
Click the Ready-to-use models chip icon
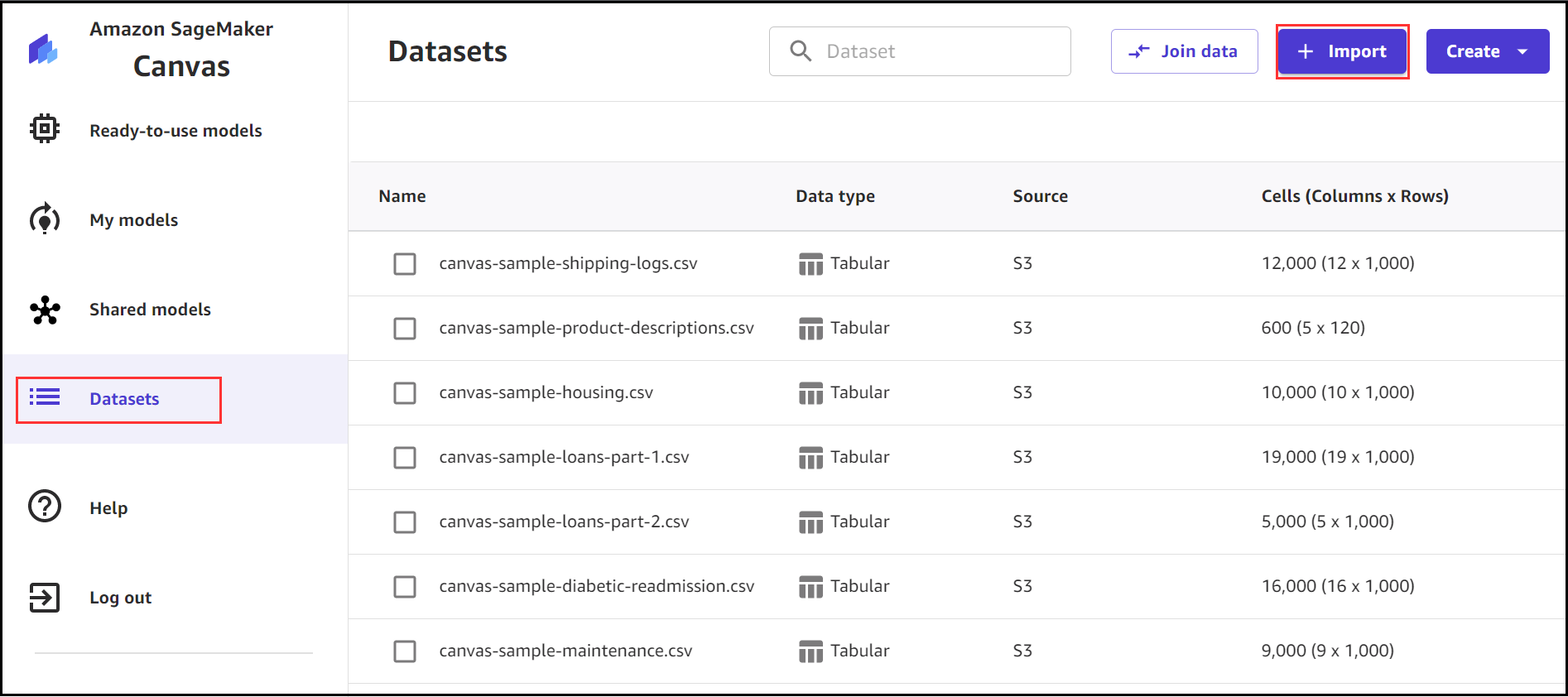(45, 129)
